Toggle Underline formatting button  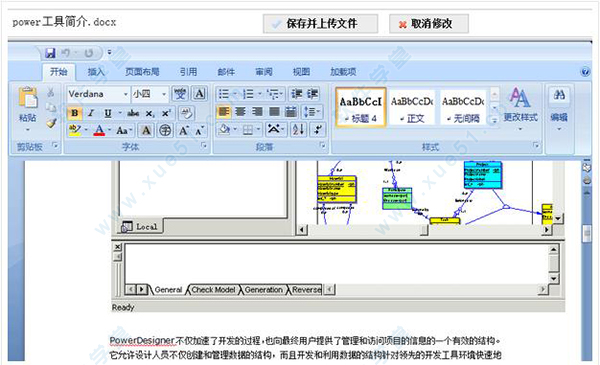(x=108, y=113)
